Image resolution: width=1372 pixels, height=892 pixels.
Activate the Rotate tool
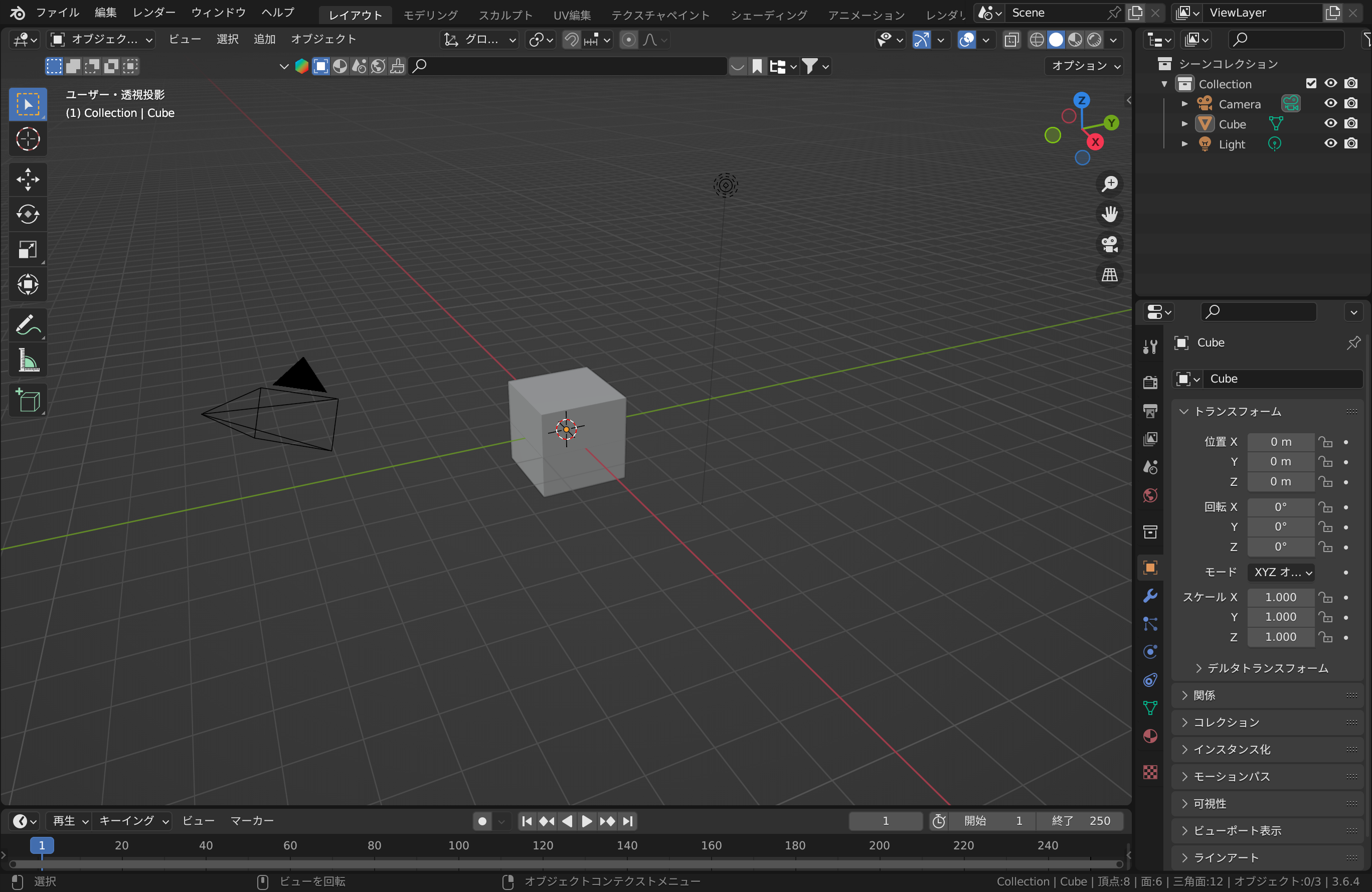pos(28,215)
